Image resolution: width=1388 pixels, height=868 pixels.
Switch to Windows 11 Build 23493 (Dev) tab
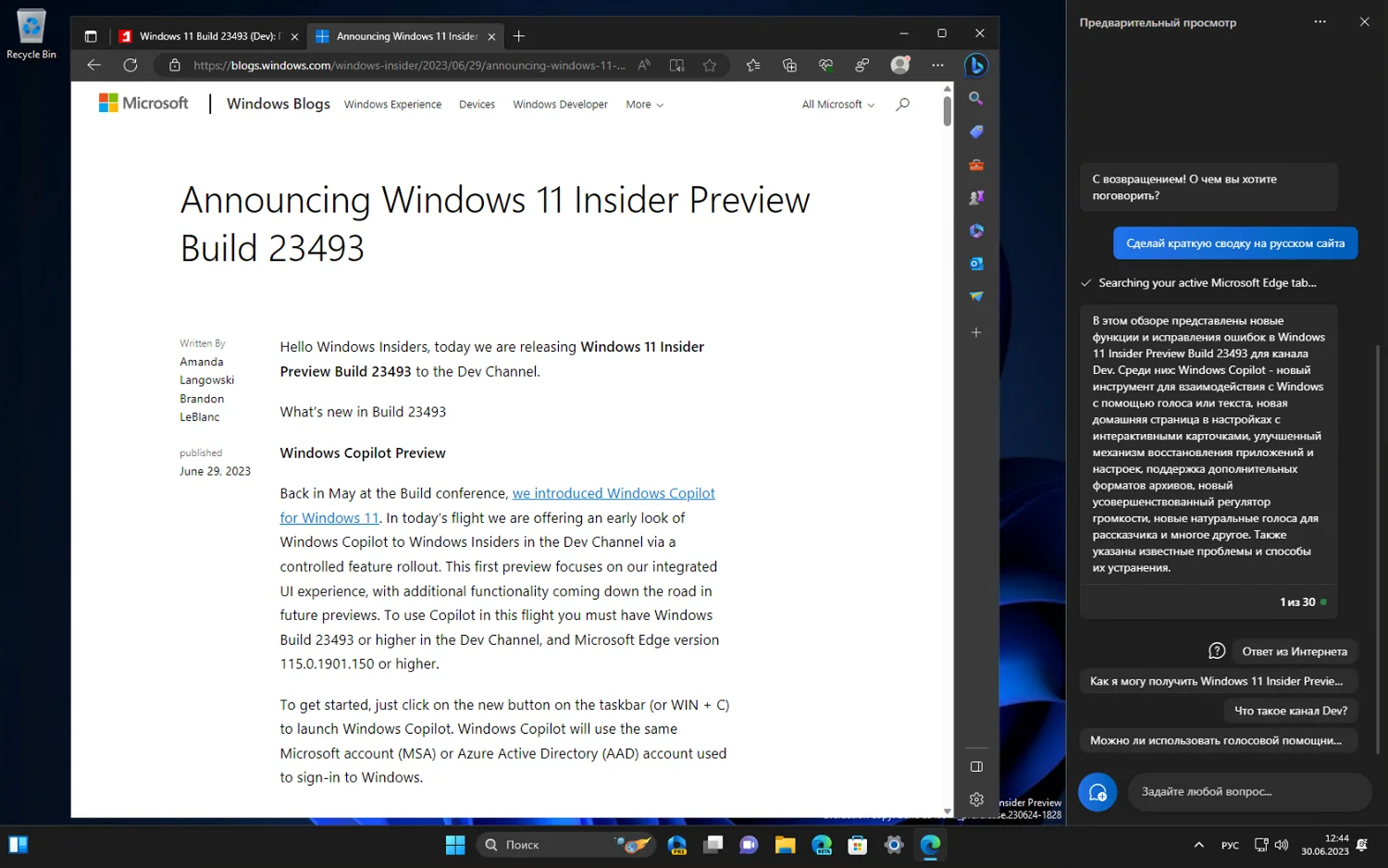click(209, 36)
